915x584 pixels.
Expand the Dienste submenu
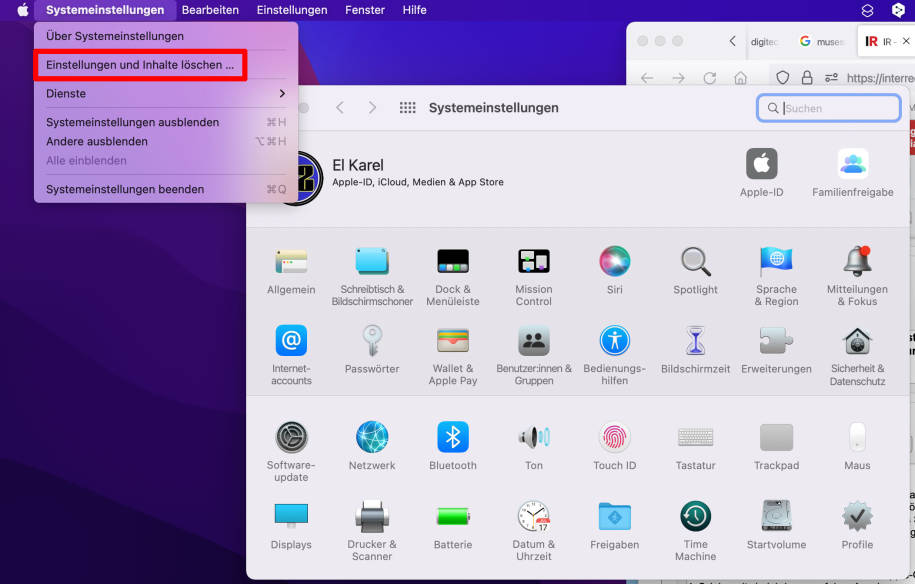166,93
